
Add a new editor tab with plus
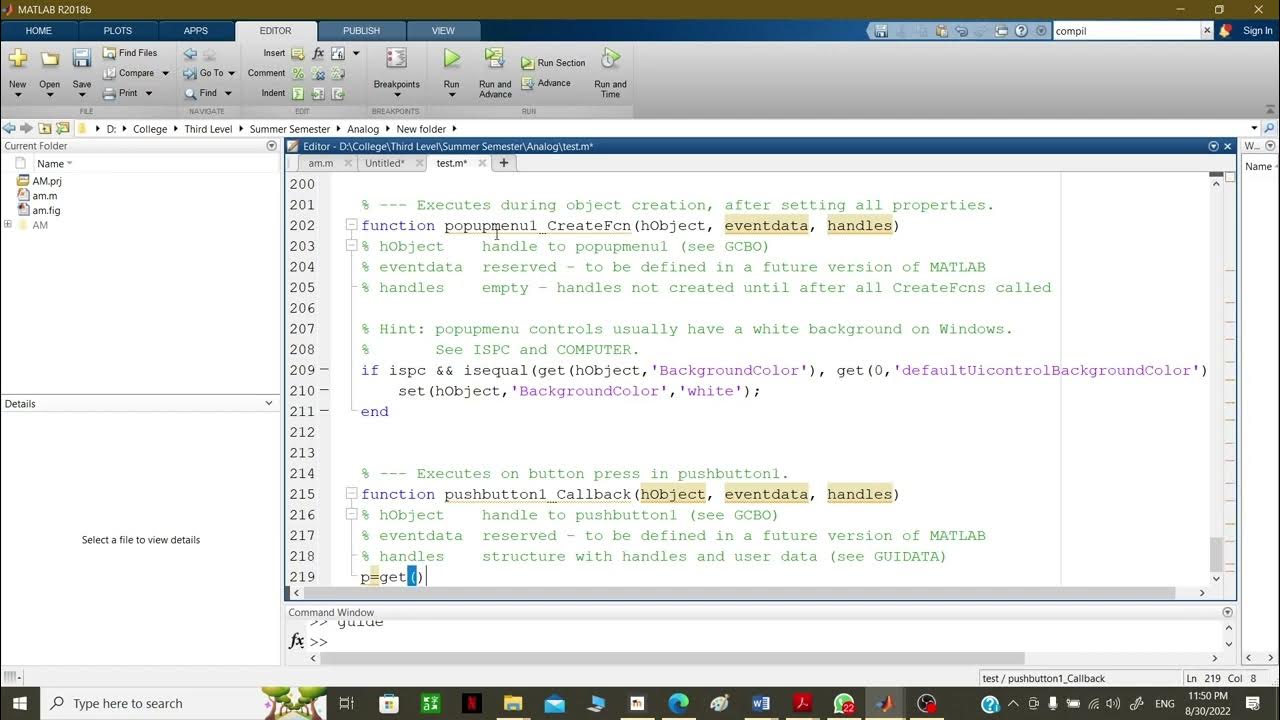(504, 163)
